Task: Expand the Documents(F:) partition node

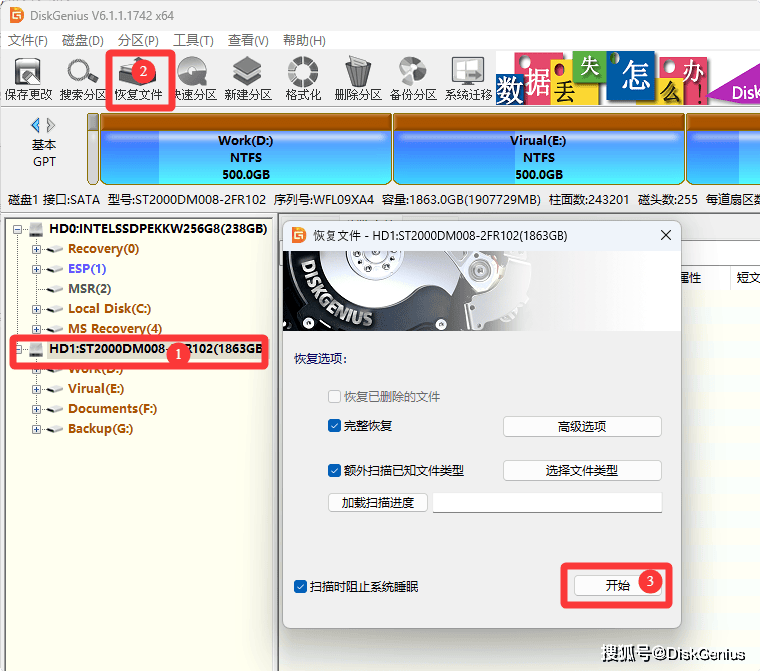Action: point(37,409)
